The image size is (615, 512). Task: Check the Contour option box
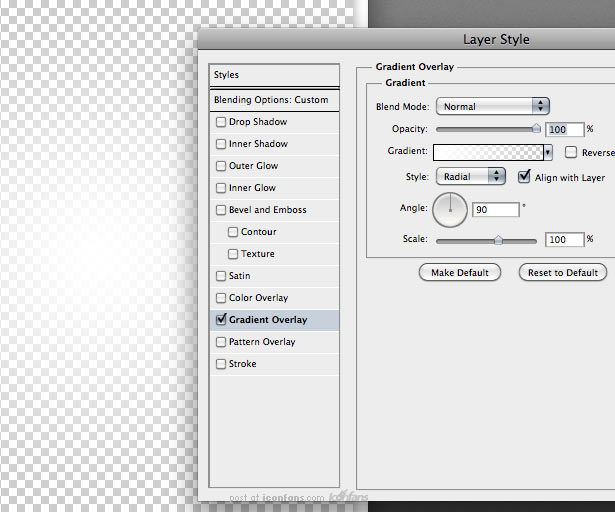(x=233, y=232)
